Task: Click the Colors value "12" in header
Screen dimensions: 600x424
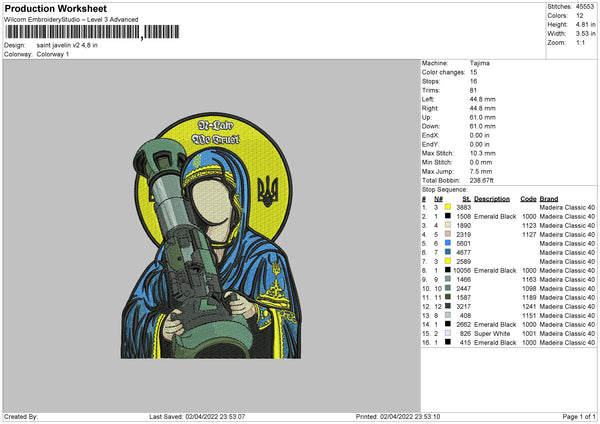Action: (579, 16)
